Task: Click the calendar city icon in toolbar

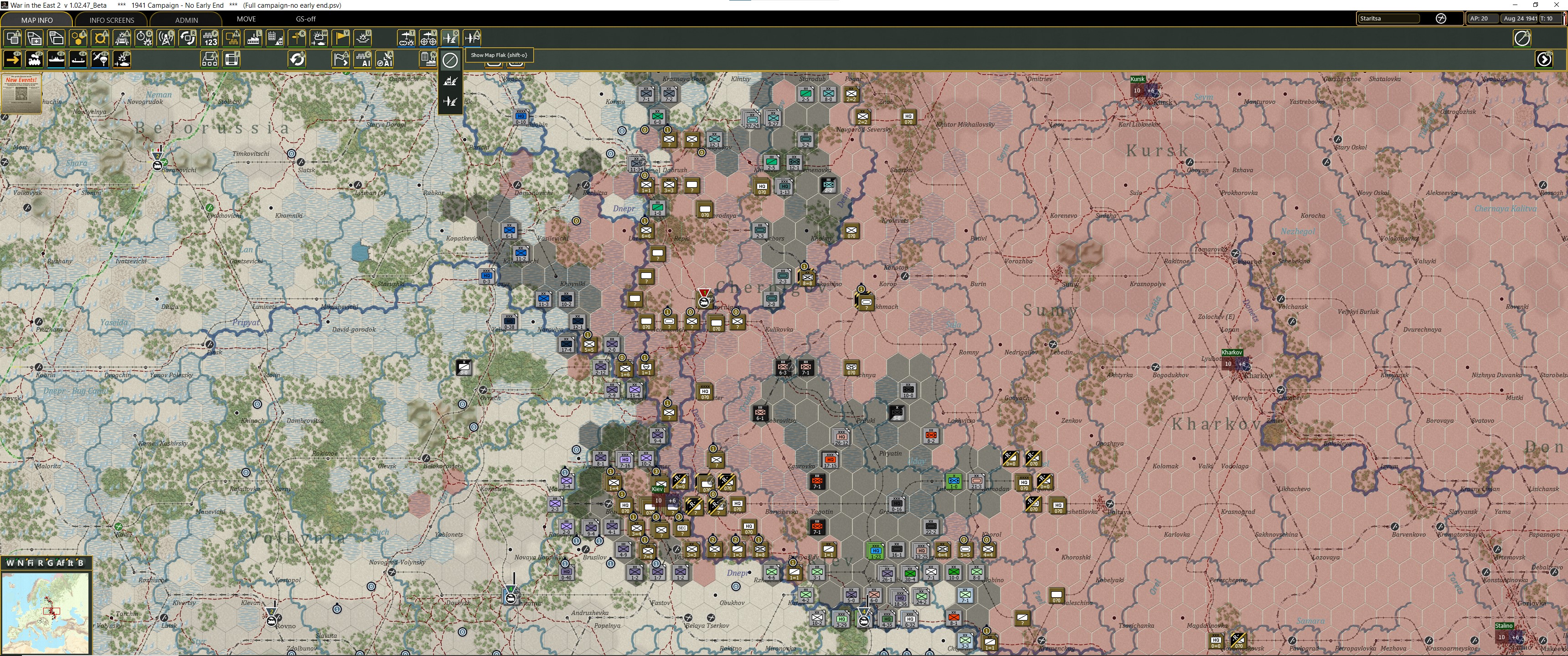Action: (x=276, y=38)
